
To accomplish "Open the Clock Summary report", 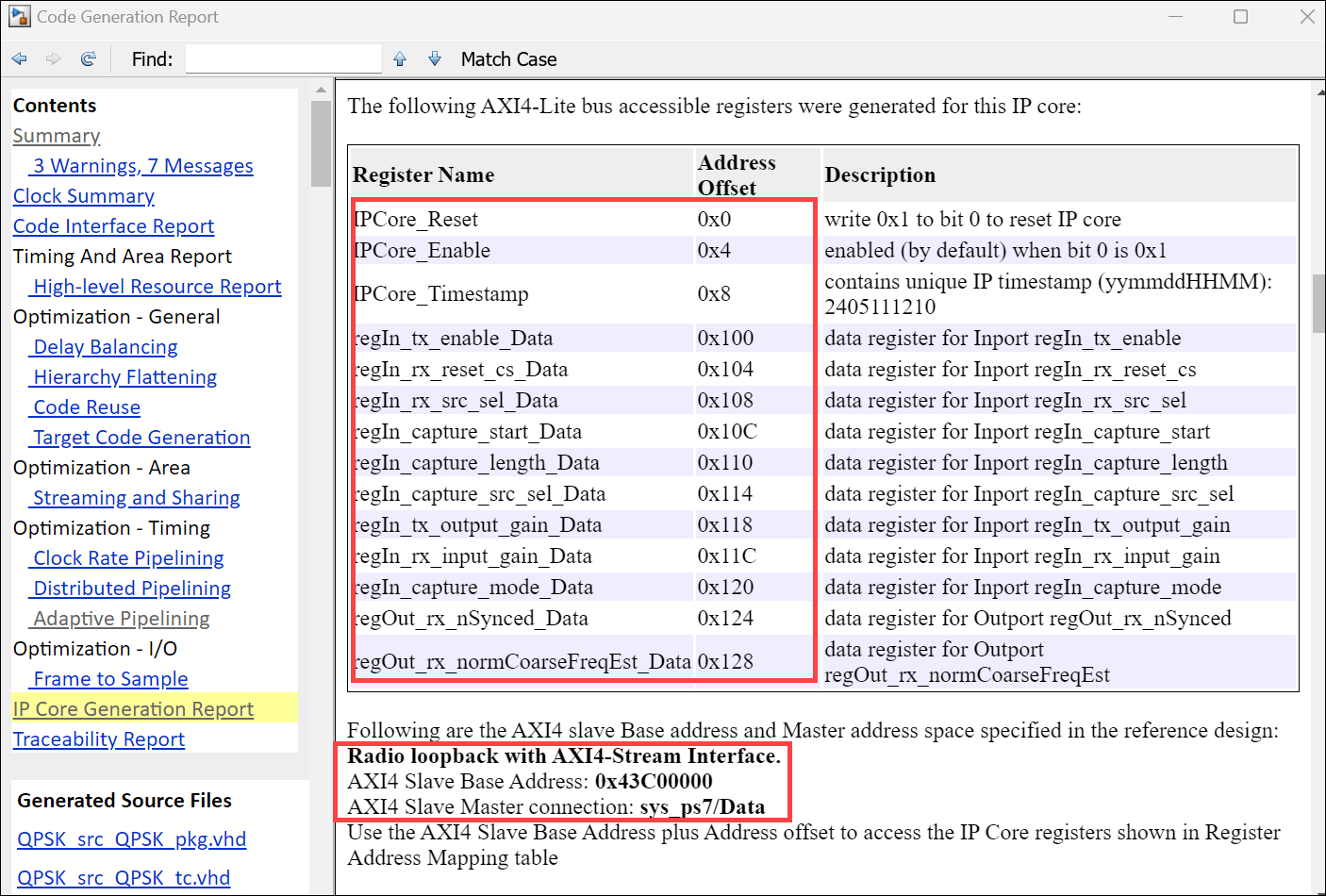I will tap(84, 196).
